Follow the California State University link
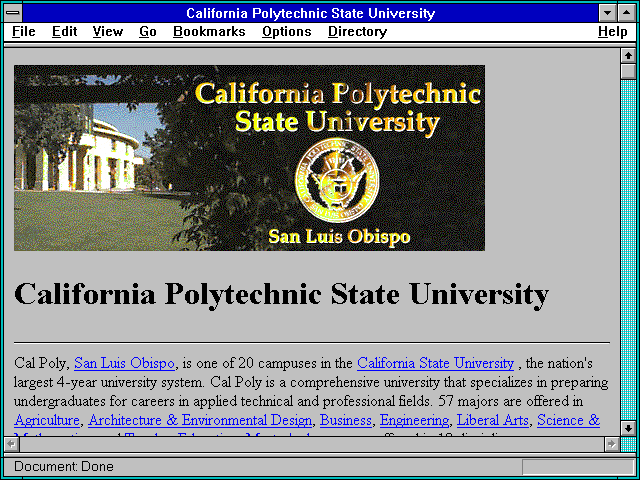640x480 pixels. 436,363
